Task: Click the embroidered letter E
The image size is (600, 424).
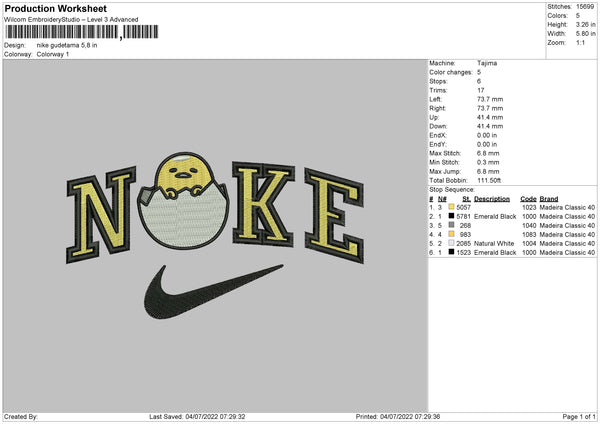Action: (x=334, y=215)
